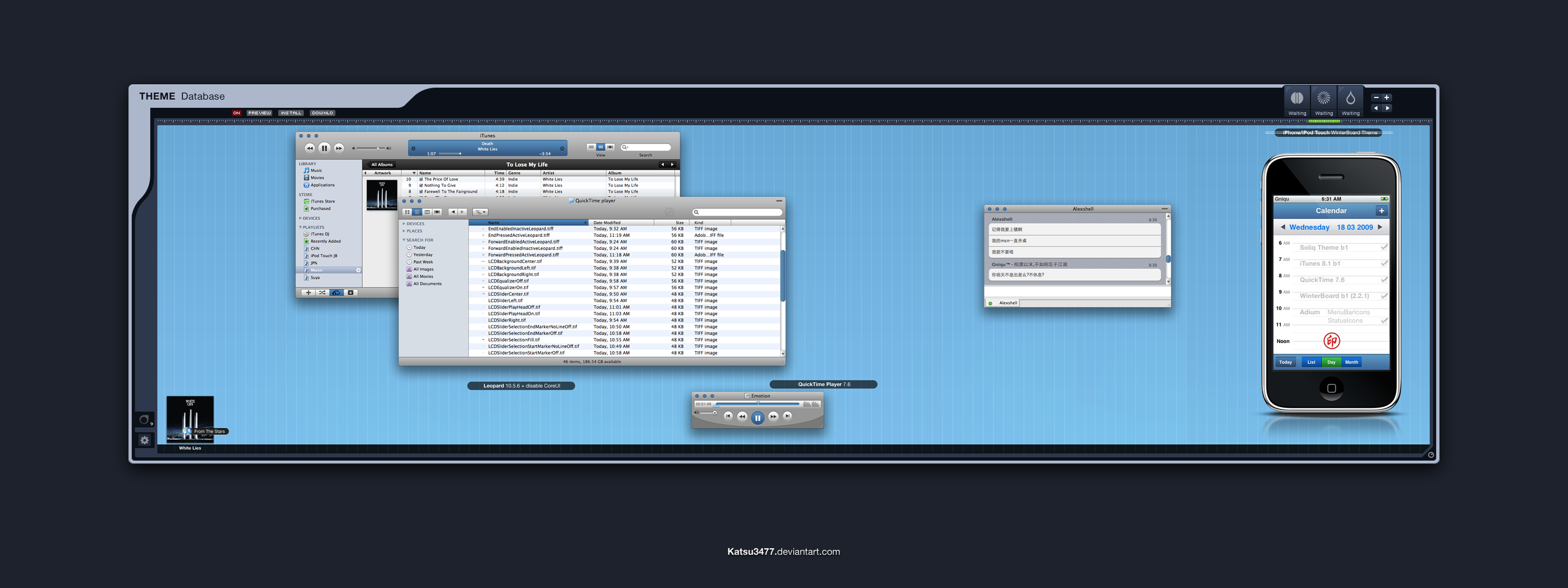Viewport: 1568px width, 588px height.
Task: Click the chat message input field
Action: tap(1077, 292)
